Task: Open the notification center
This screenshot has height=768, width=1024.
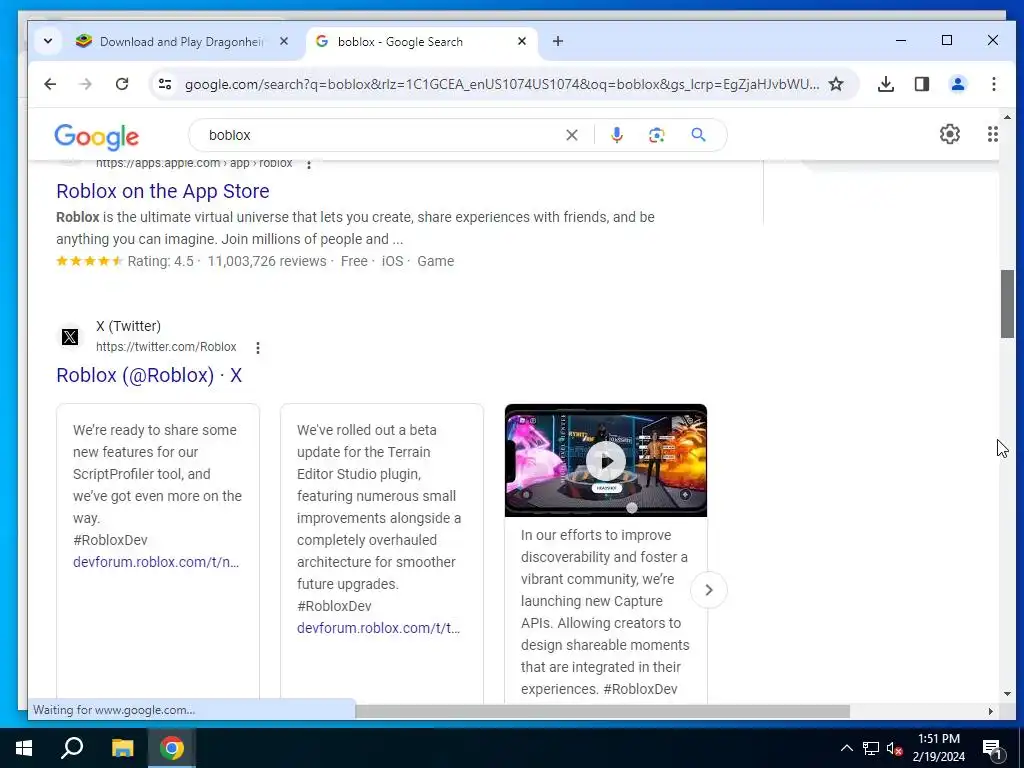Action: click(x=991, y=748)
